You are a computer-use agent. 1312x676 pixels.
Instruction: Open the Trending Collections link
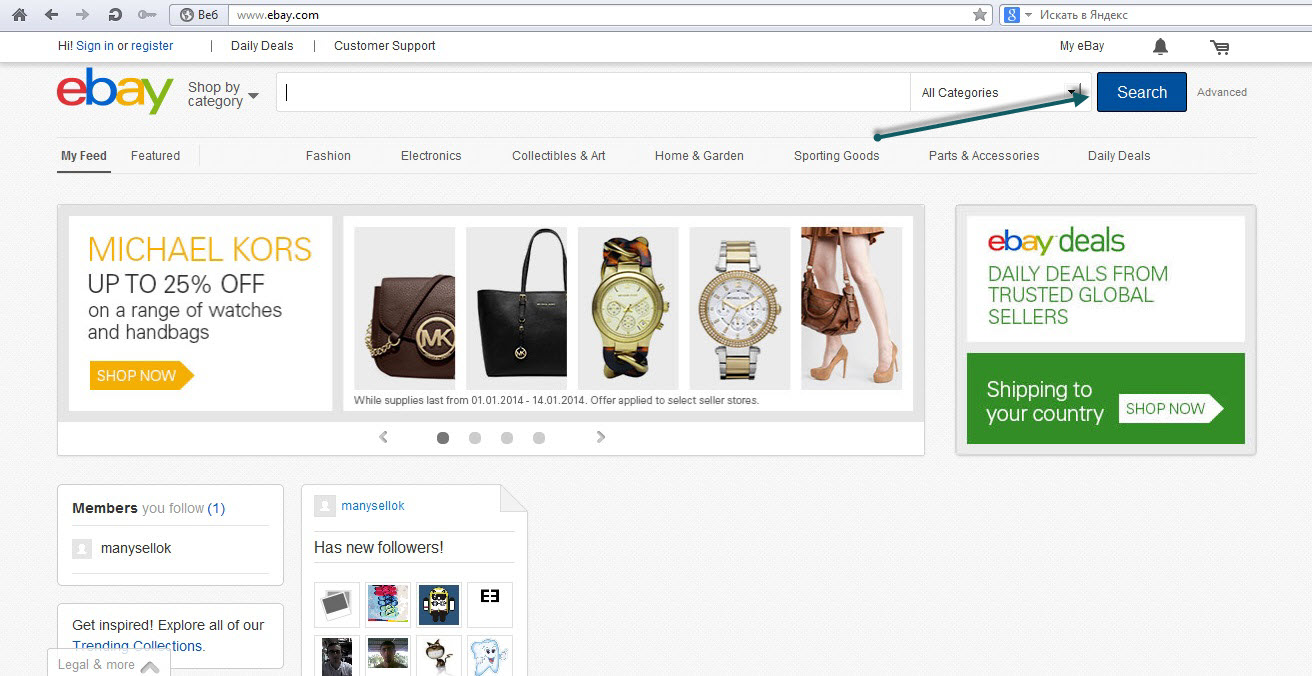[137, 646]
